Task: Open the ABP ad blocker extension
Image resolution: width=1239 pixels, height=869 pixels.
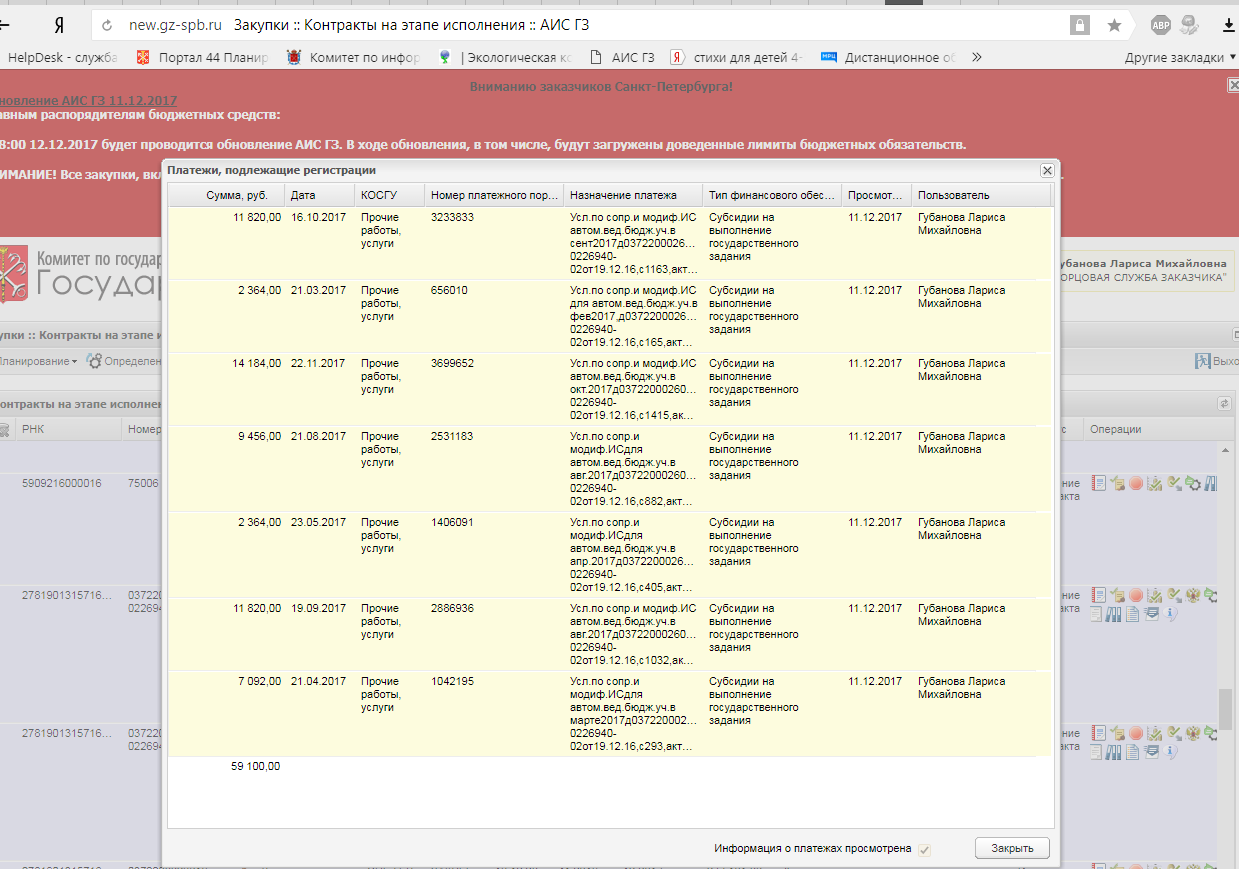Action: click(x=1160, y=25)
